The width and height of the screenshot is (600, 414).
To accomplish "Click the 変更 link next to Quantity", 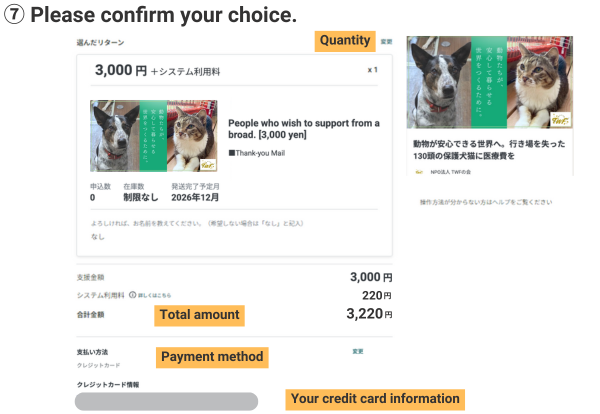I will pyautogui.click(x=386, y=42).
